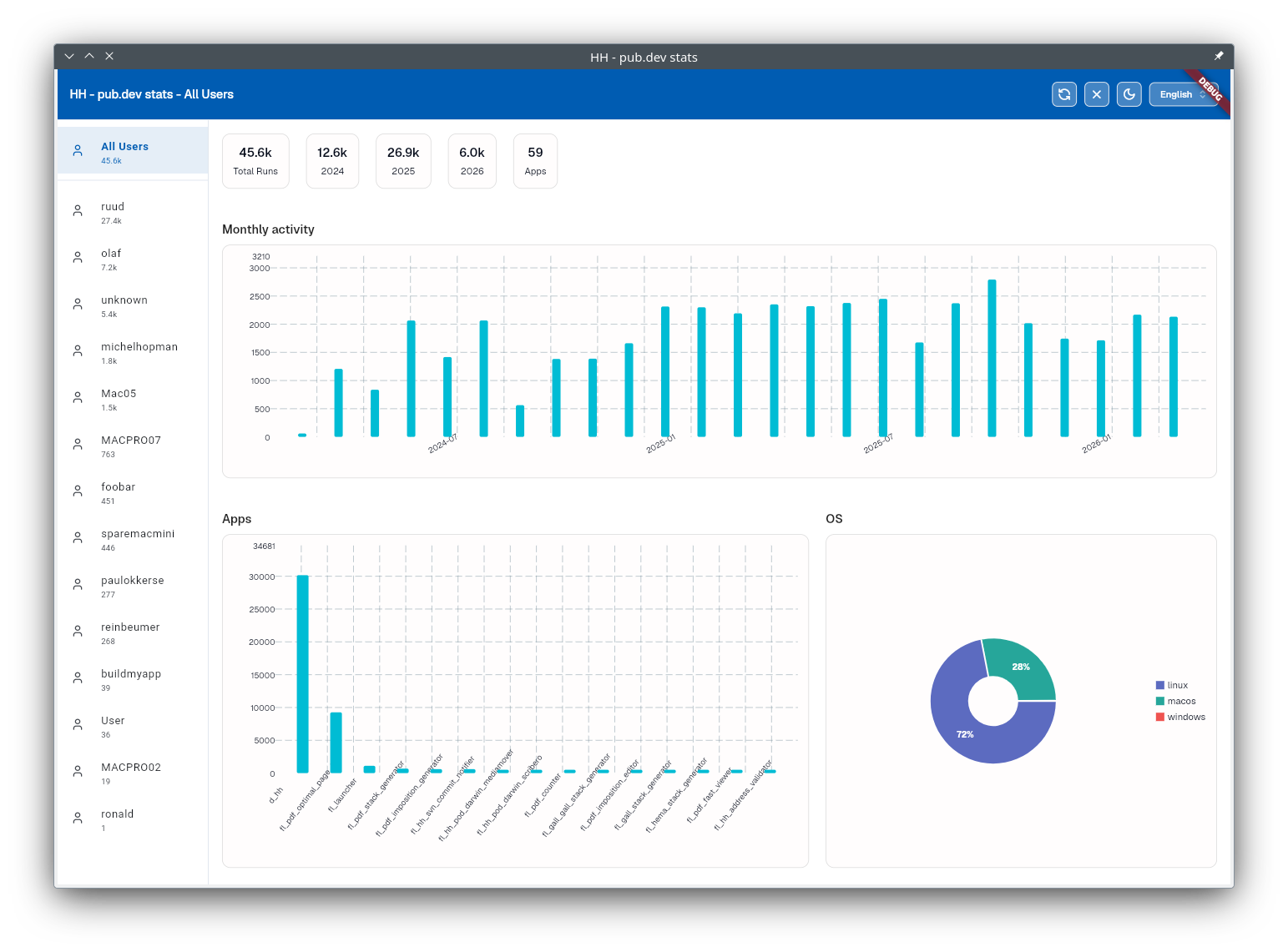Choose MACPRO07 from the user list
This screenshot has height=952, width=1288.
[x=132, y=446]
